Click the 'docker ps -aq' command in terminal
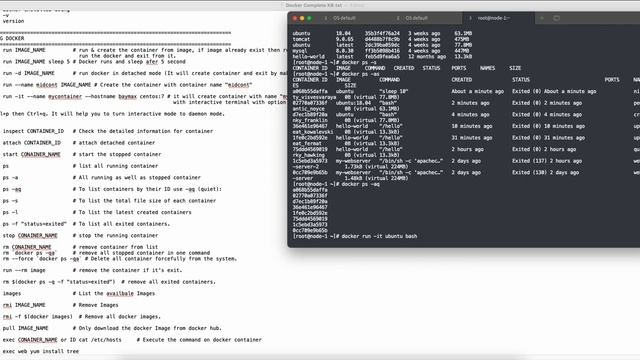Viewport: 640px width, 360px height. pos(360,184)
